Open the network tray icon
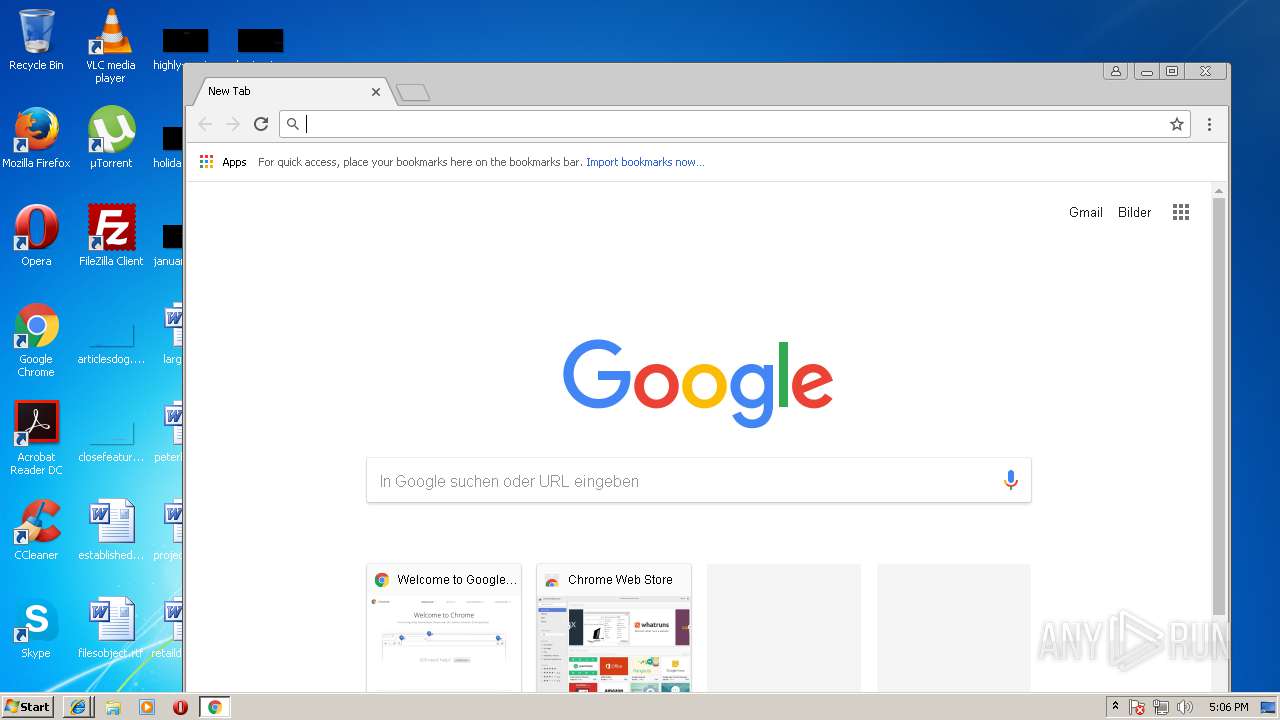Viewport: 1280px width, 720px height. coord(1161,707)
